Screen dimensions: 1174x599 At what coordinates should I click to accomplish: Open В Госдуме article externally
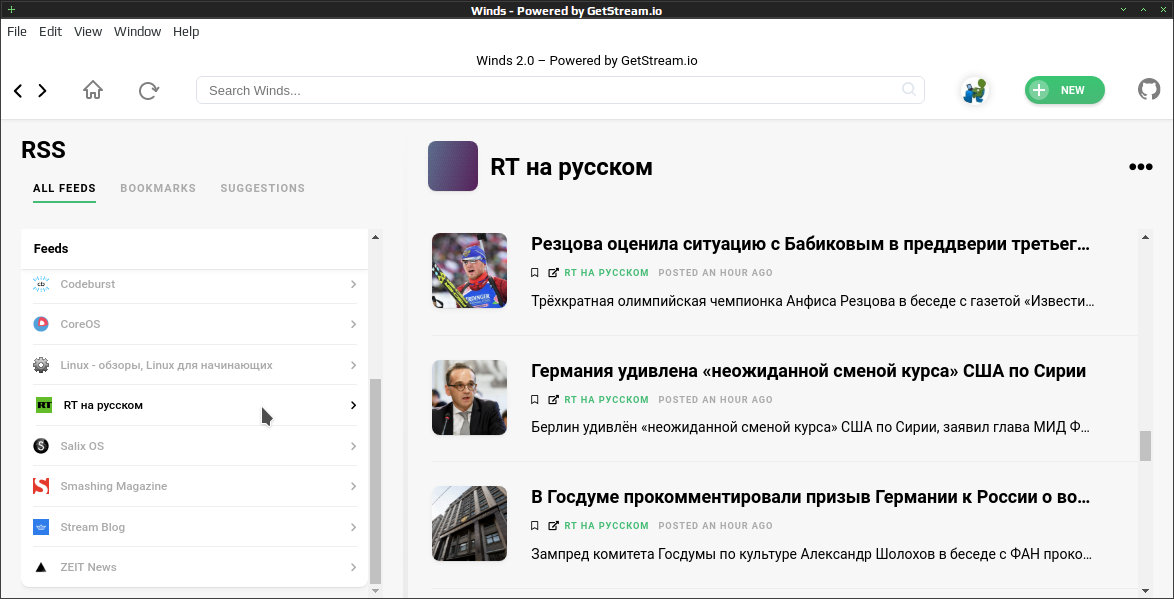pyautogui.click(x=553, y=526)
